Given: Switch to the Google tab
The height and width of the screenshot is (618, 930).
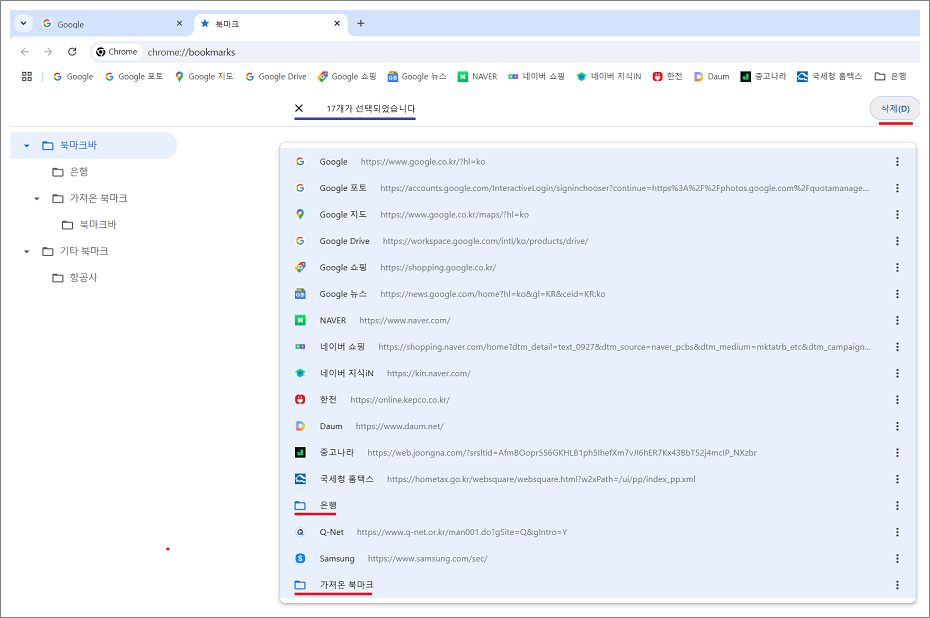Looking at the screenshot, I should [x=113, y=24].
